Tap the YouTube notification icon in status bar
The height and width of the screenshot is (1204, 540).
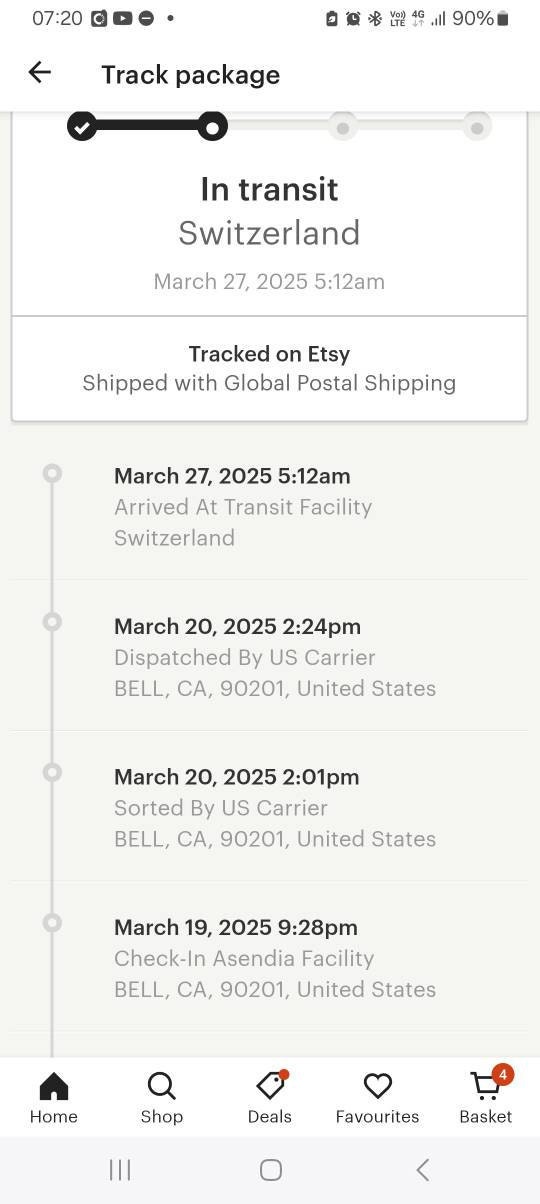122,18
